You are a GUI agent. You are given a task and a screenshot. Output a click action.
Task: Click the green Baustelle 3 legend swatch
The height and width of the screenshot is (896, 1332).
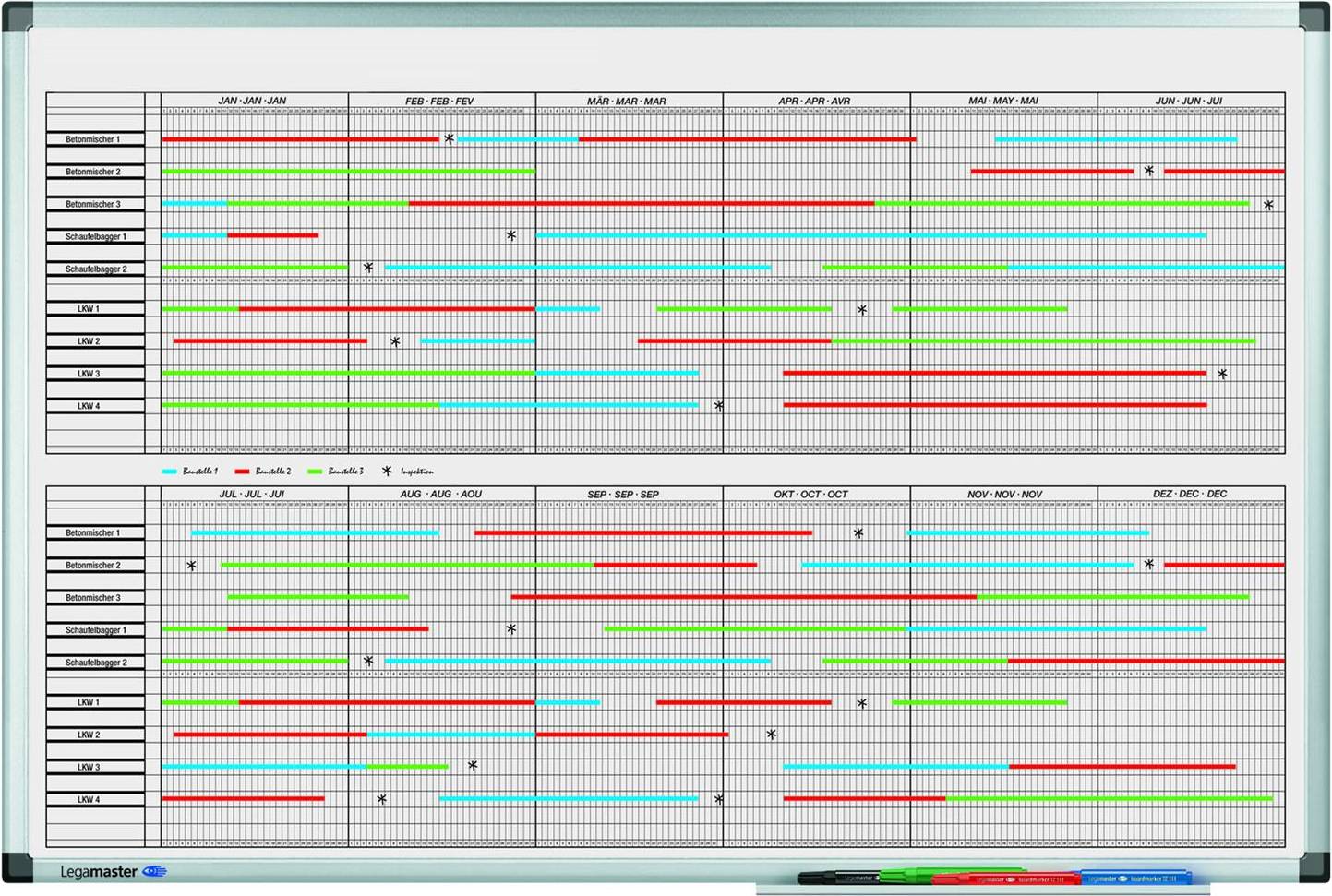coord(315,472)
